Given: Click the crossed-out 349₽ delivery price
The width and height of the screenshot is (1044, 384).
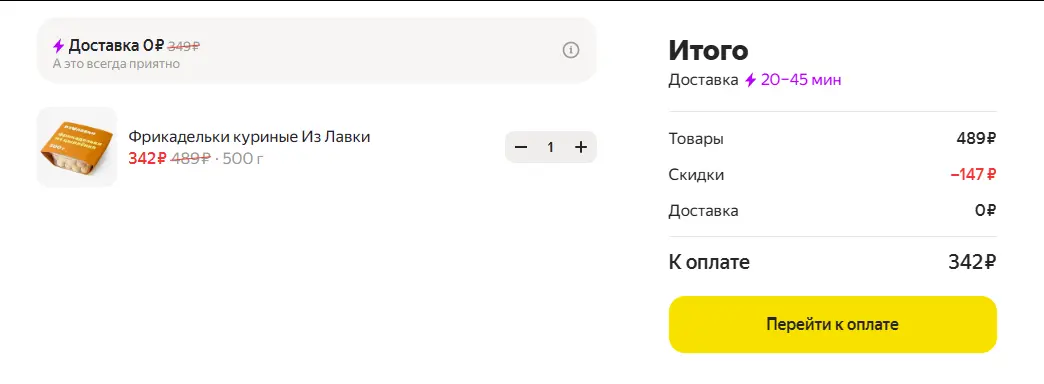Looking at the screenshot, I should click(x=184, y=46).
